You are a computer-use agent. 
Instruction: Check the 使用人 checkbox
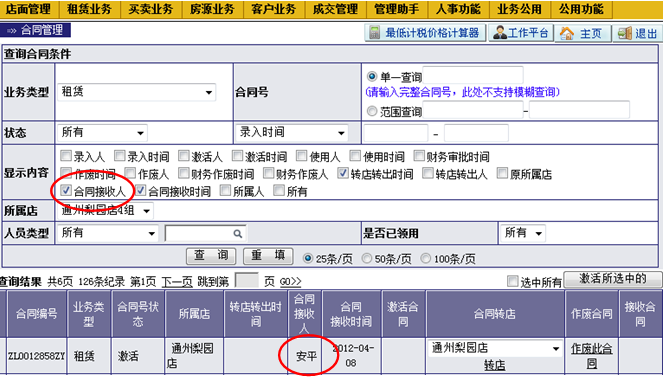pyautogui.click(x=301, y=156)
